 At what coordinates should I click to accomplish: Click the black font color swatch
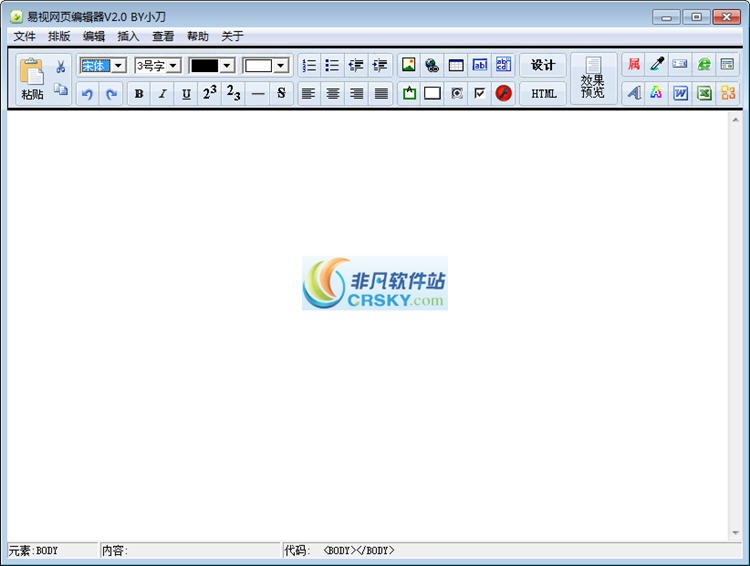click(x=205, y=66)
